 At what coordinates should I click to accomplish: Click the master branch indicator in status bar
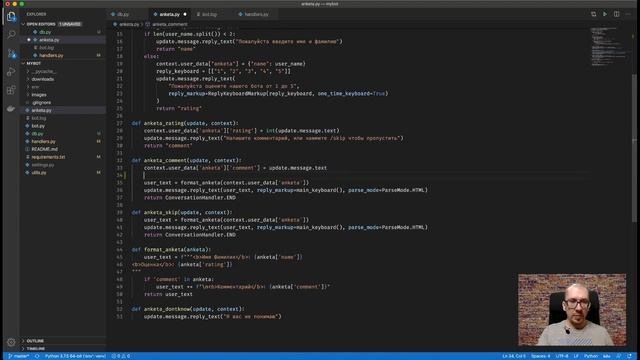19,356
